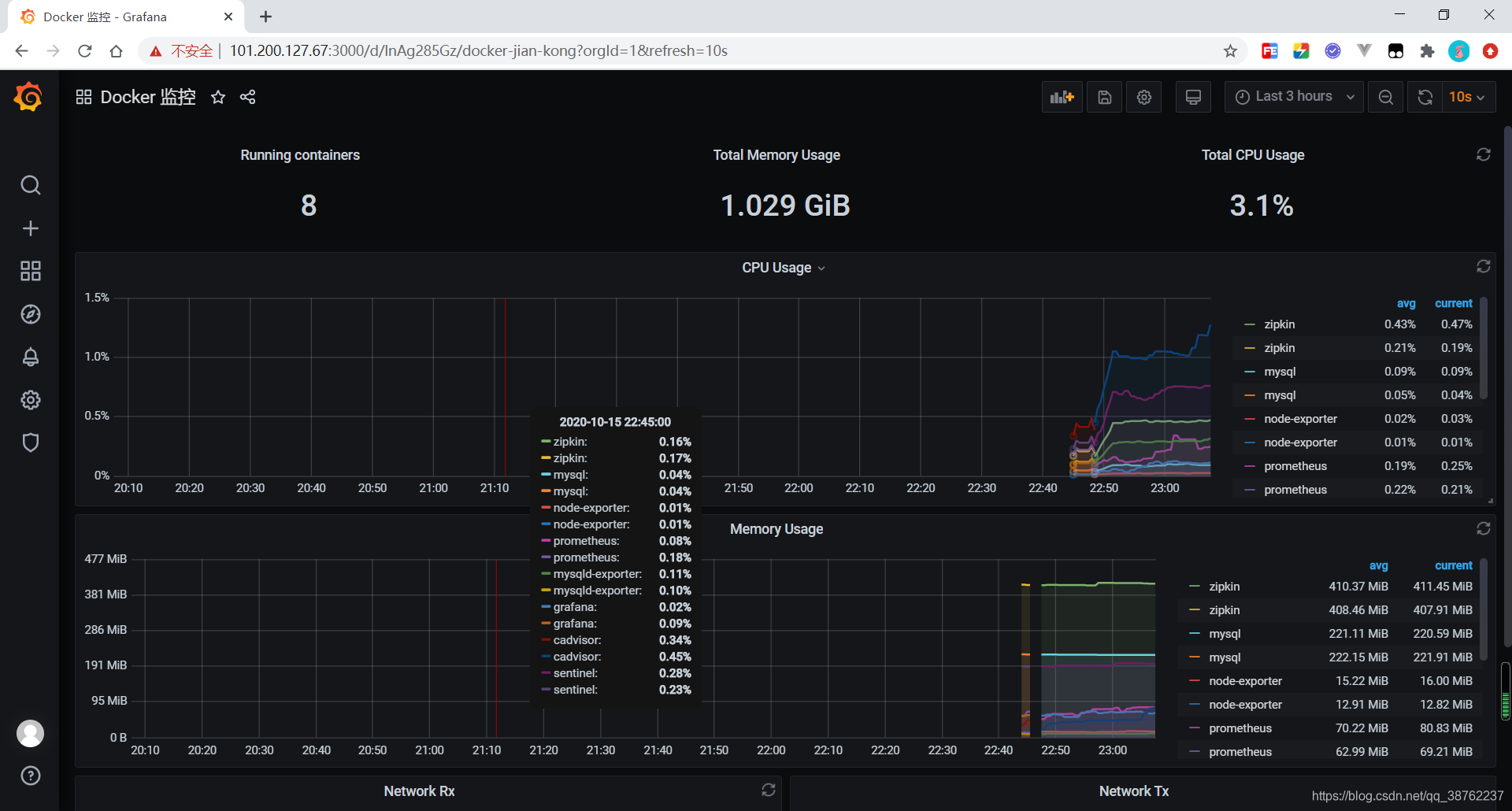Open Grafana home logo
The image size is (1512, 811).
[x=29, y=97]
